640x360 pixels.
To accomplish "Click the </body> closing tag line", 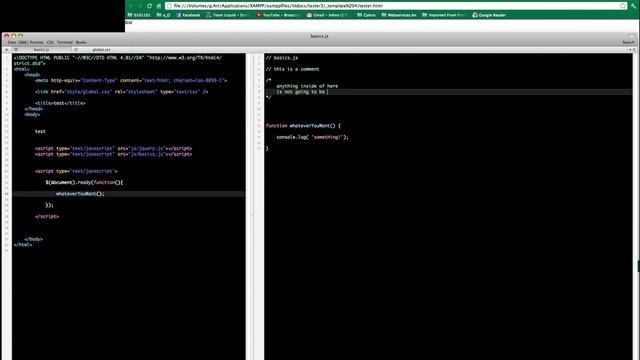I will [33, 239].
